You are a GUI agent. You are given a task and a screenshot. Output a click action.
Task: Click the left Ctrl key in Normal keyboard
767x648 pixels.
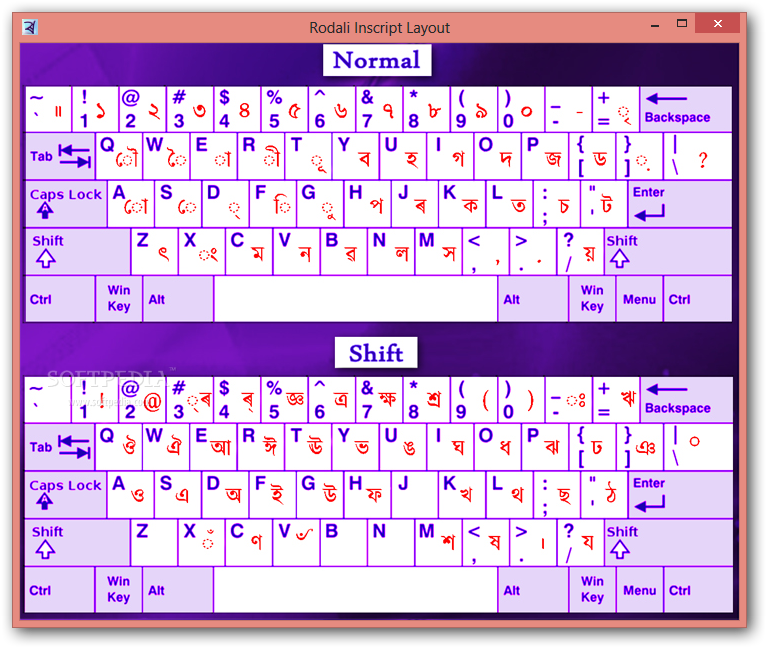tap(60, 299)
